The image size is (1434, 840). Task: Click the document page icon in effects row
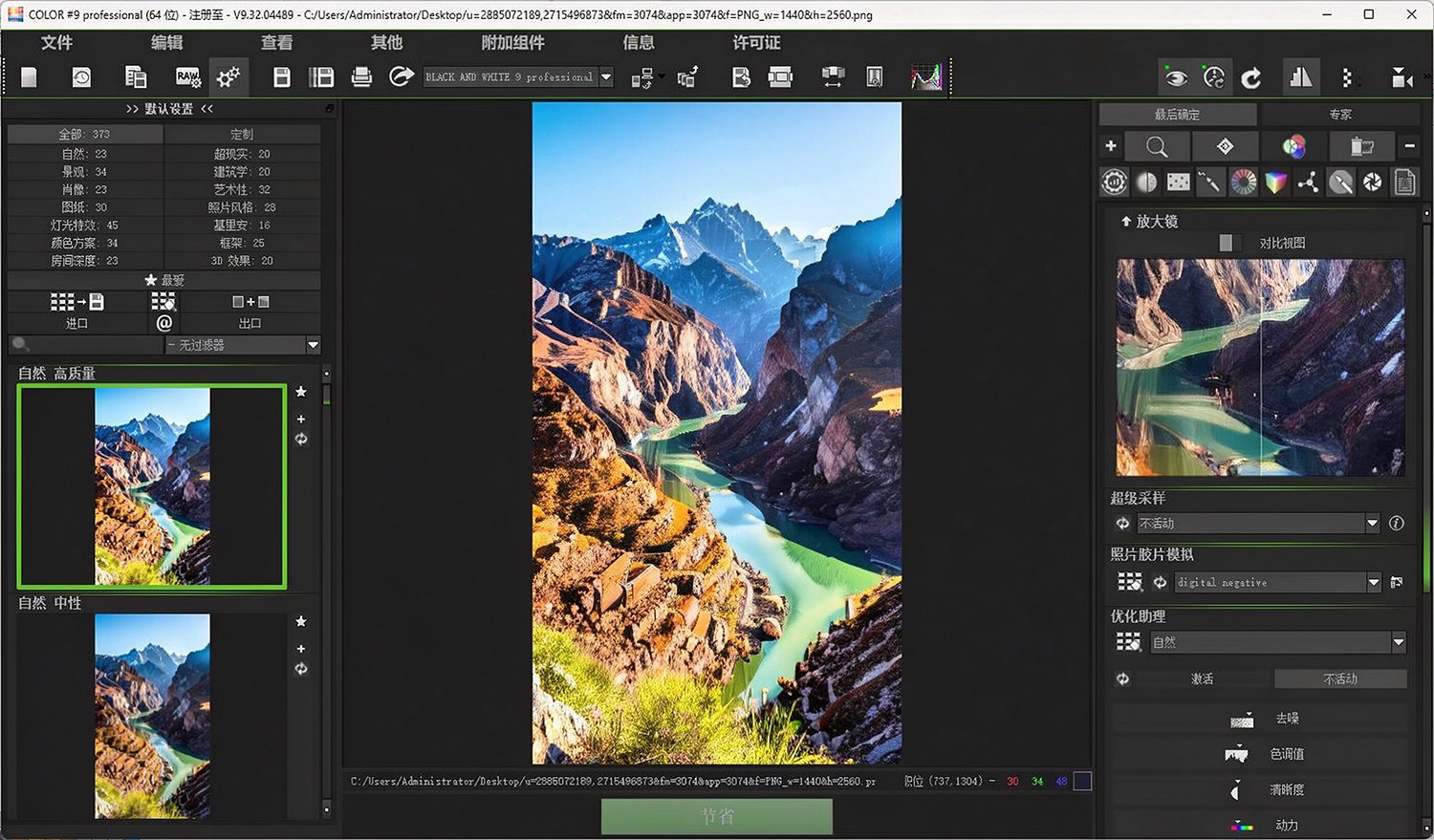(x=1405, y=182)
